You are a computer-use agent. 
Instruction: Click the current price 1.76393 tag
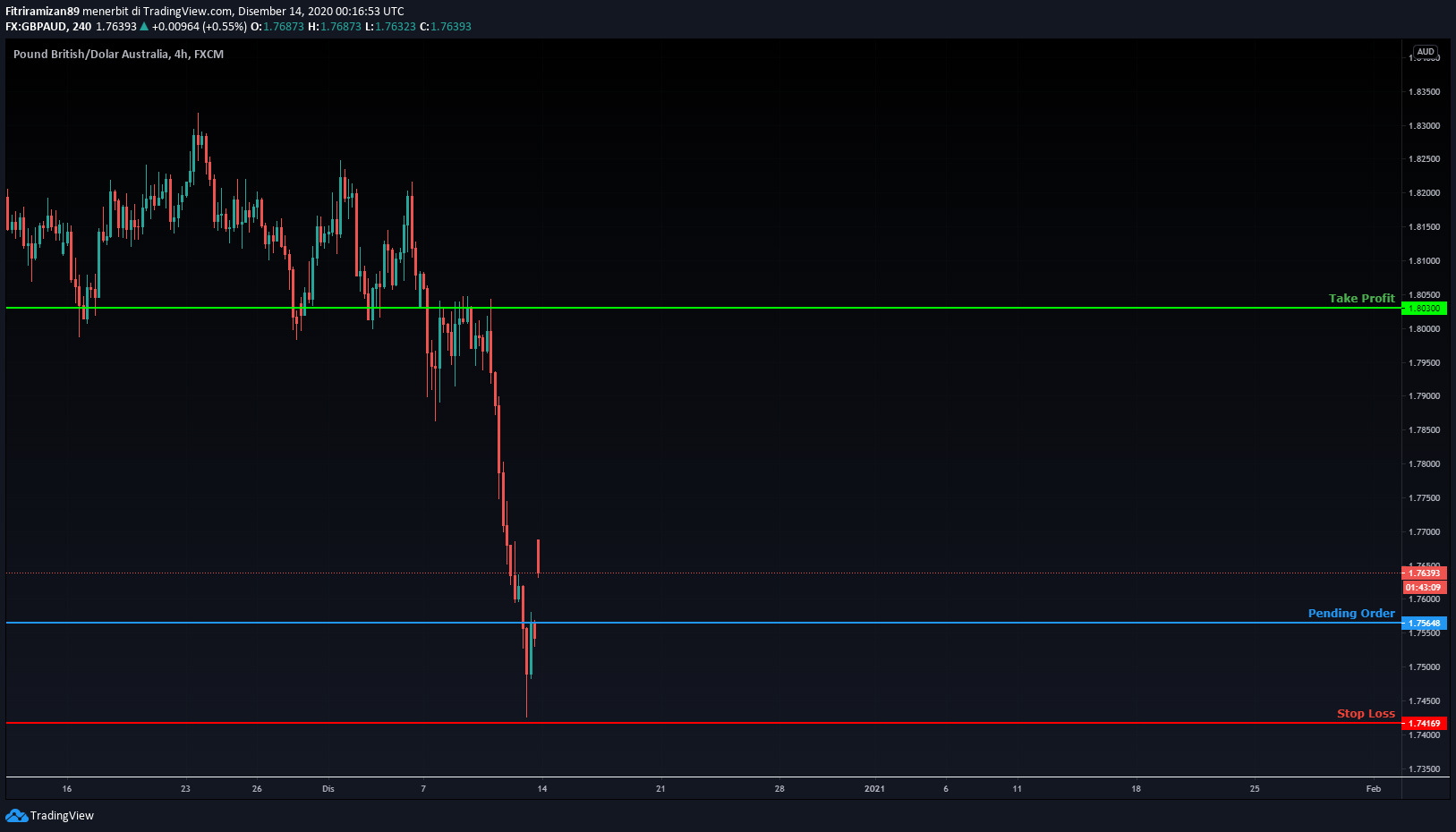point(1424,573)
